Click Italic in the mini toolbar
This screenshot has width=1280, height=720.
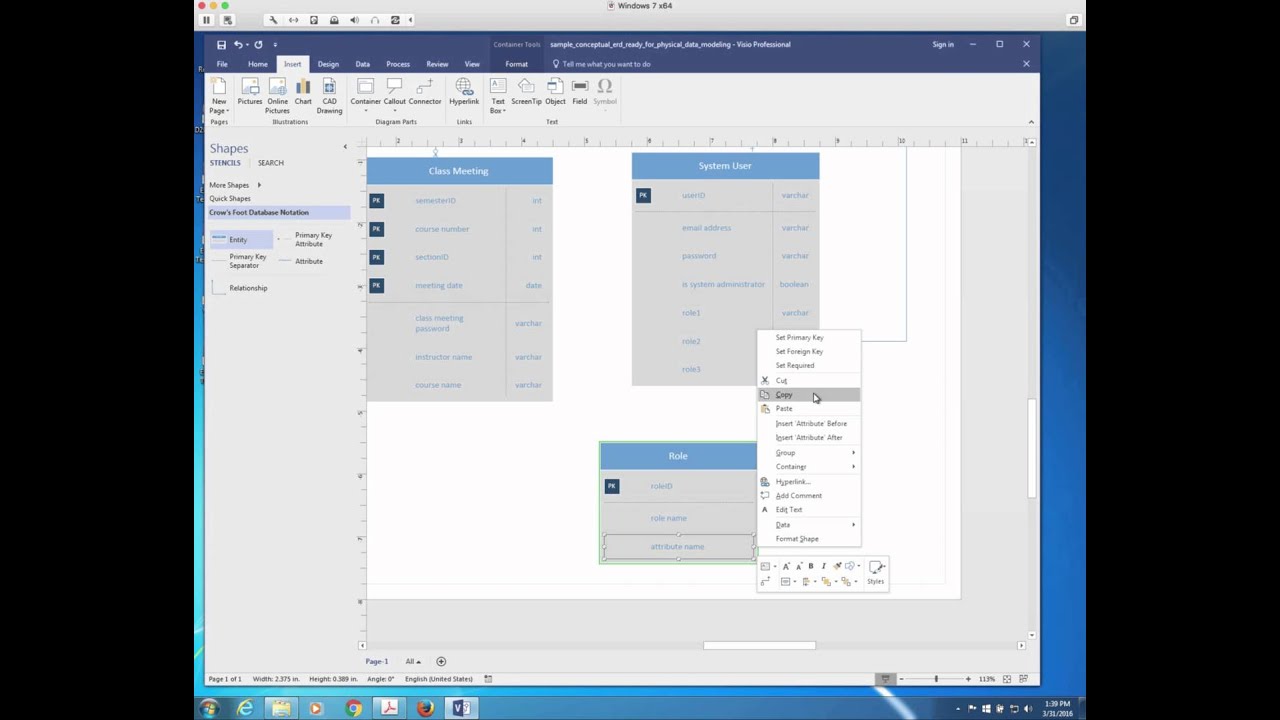pyautogui.click(x=823, y=566)
